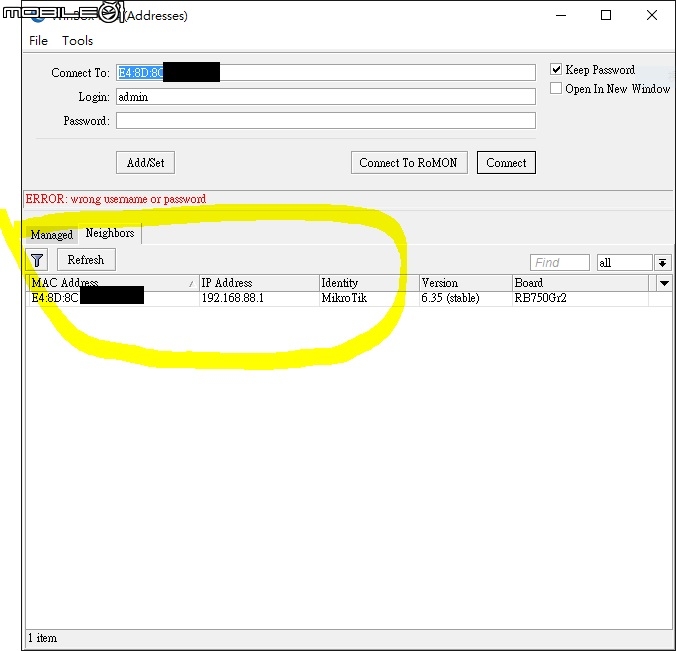Focus the Connect To address field
Viewport: 676px width, 651px height.
325,72
